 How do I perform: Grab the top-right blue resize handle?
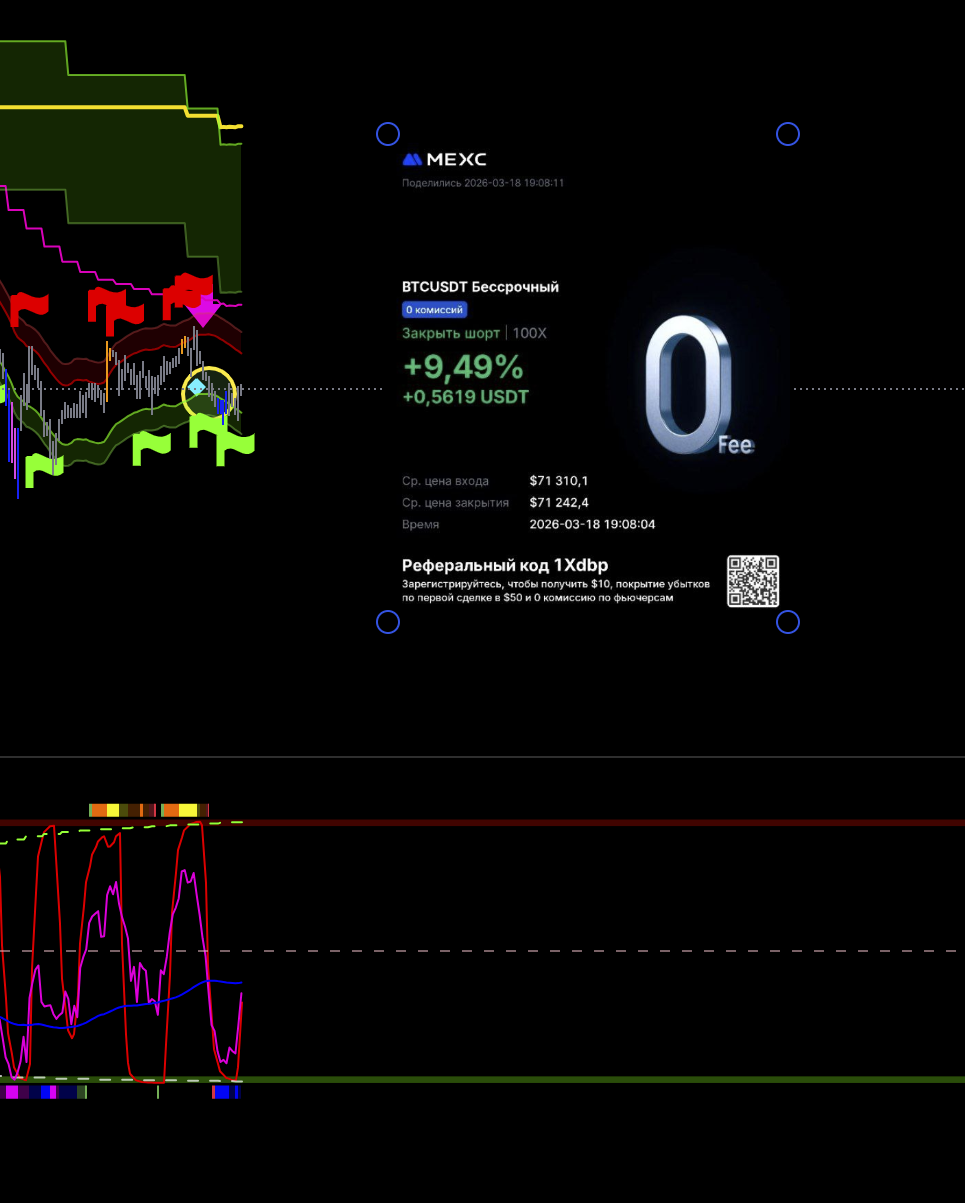point(788,134)
